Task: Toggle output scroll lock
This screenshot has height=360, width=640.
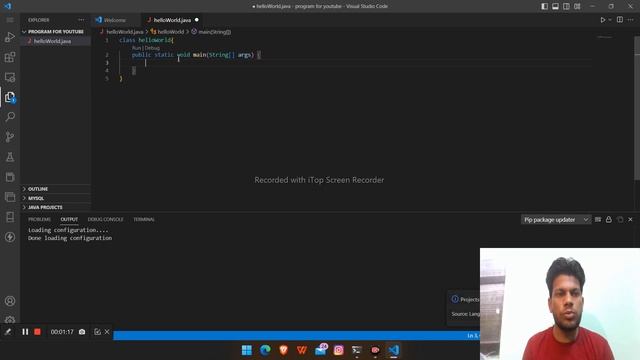Action: [x=609, y=220]
